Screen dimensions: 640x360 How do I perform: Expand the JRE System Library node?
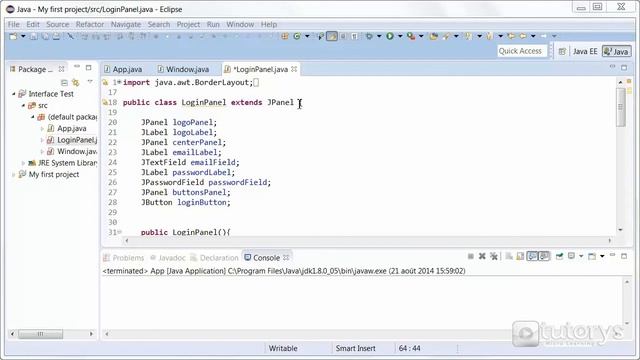click(x=23, y=163)
